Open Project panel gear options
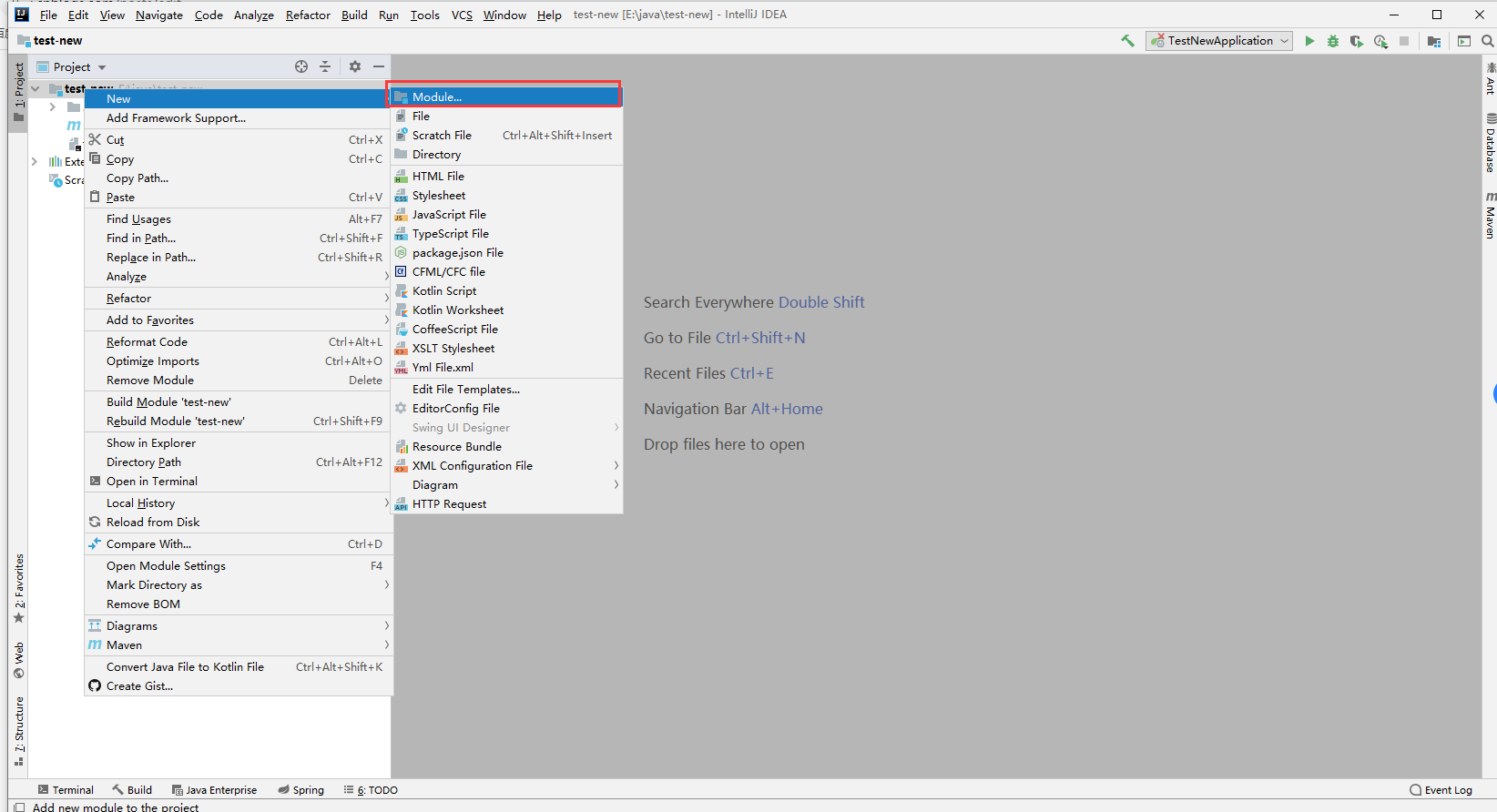 pos(355,66)
